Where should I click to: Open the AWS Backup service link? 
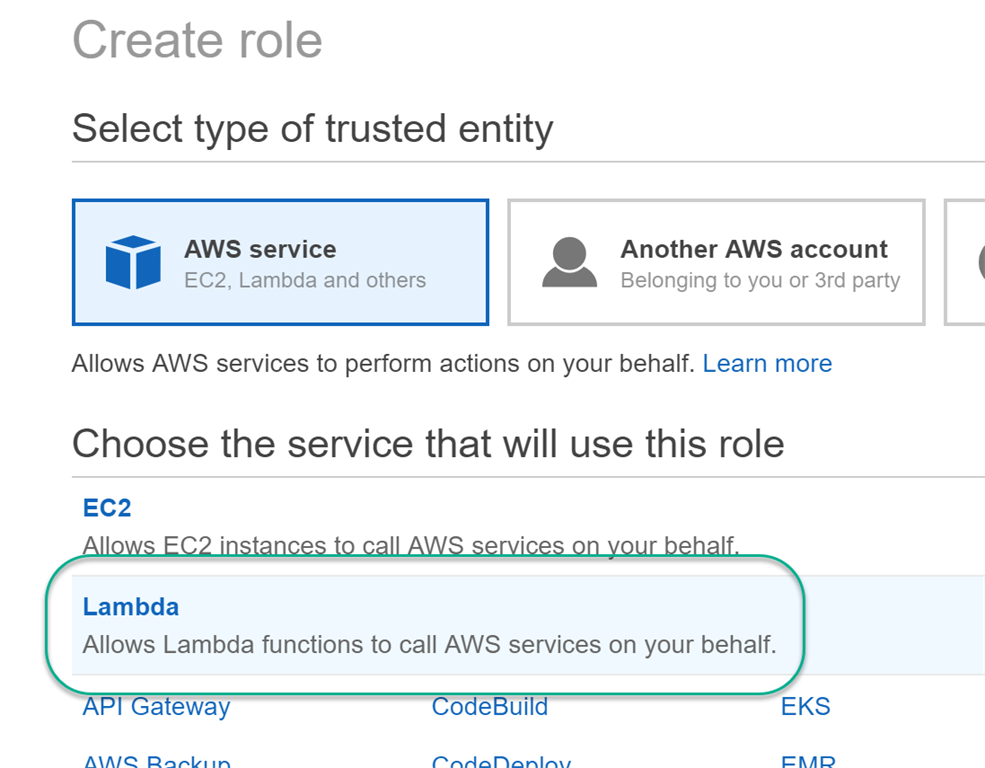pyautogui.click(x=155, y=760)
